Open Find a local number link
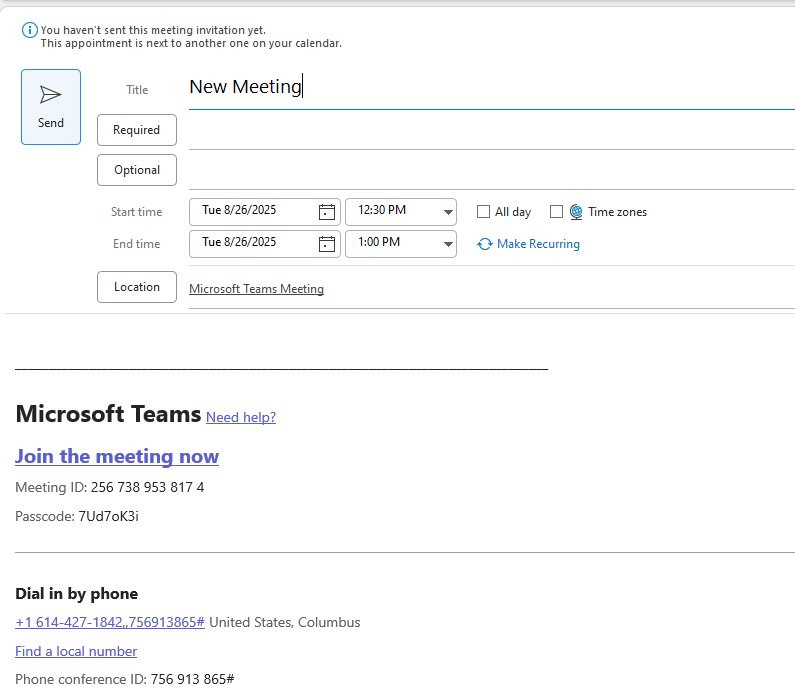This screenshot has height=690, width=795. [76, 651]
